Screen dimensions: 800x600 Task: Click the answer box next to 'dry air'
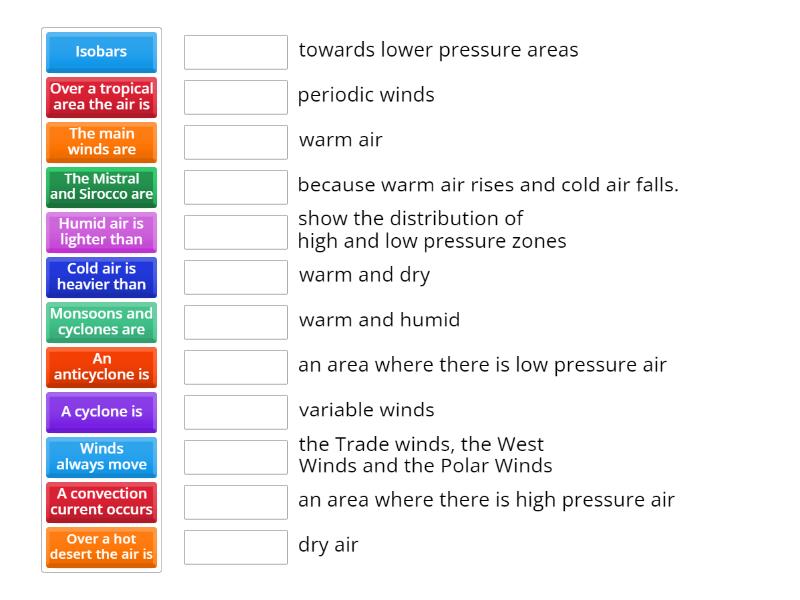[235, 546]
